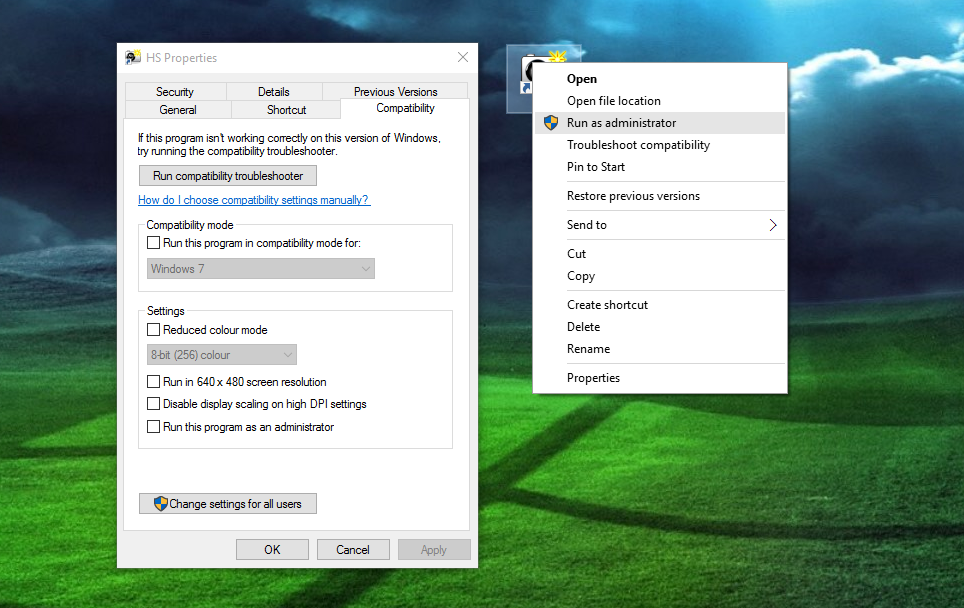Select Pin to Start
Viewport: 964px width, 608px height.
(x=660, y=167)
